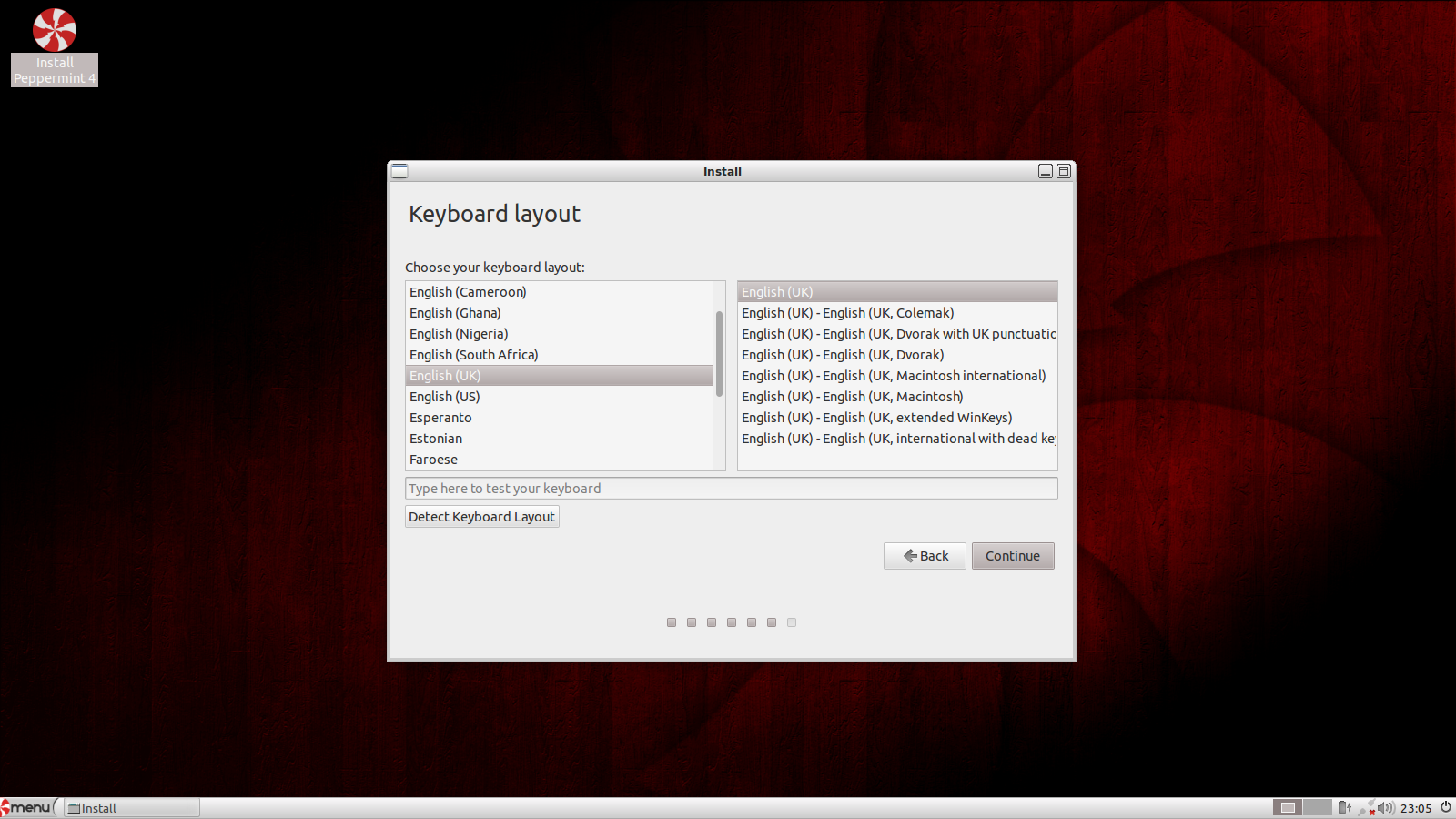Click the Continue button

click(x=1012, y=556)
